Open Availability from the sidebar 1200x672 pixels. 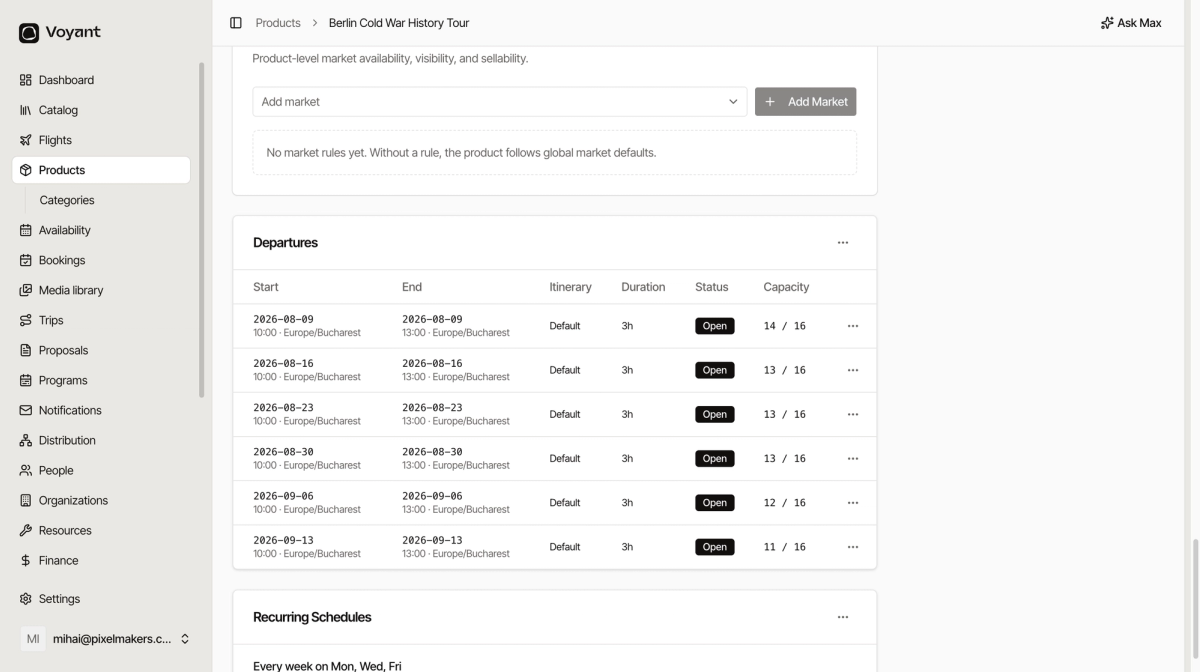pyautogui.click(x=101, y=230)
